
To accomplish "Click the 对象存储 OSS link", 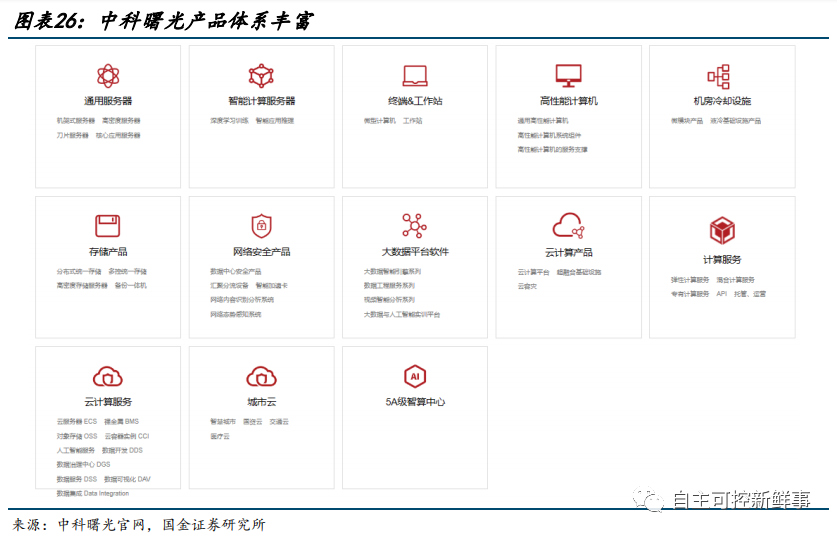I will [77, 436].
